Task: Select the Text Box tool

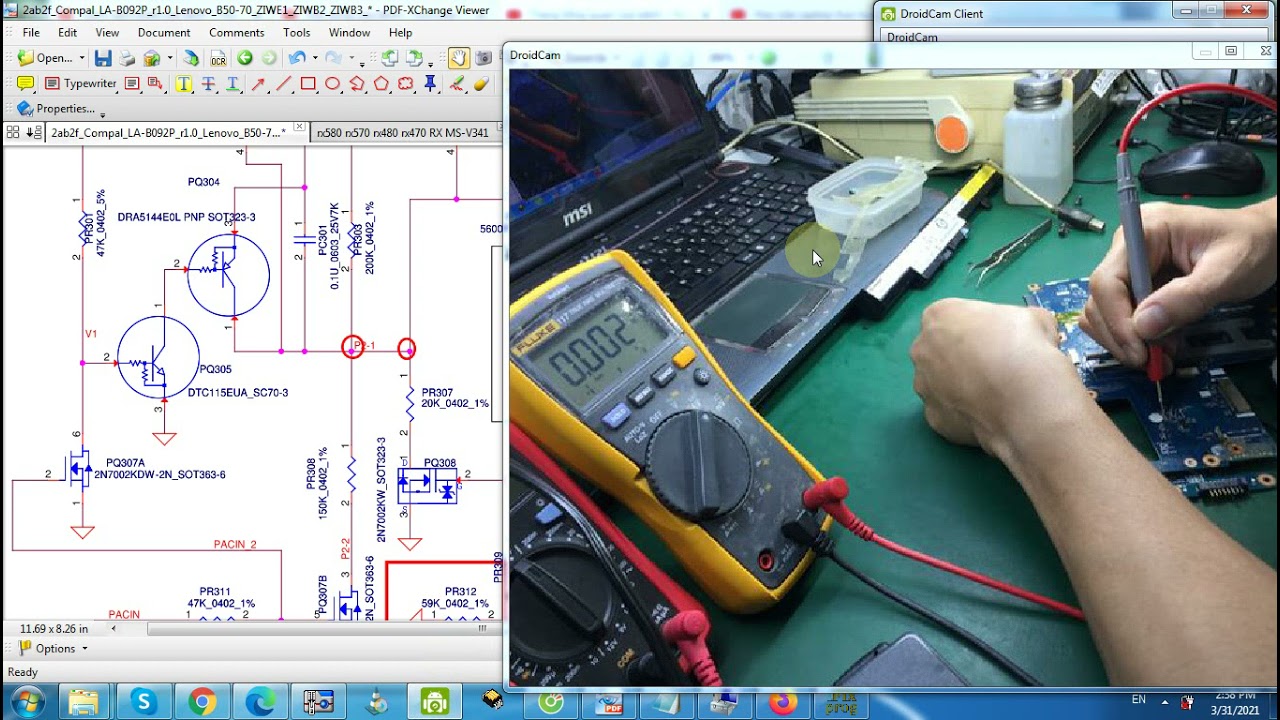Action: click(x=131, y=83)
